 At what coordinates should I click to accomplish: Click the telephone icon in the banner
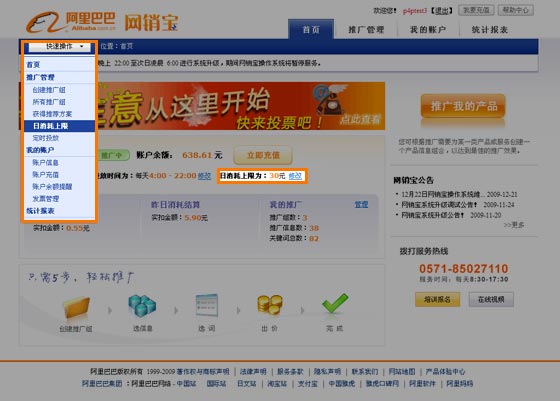(329, 99)
